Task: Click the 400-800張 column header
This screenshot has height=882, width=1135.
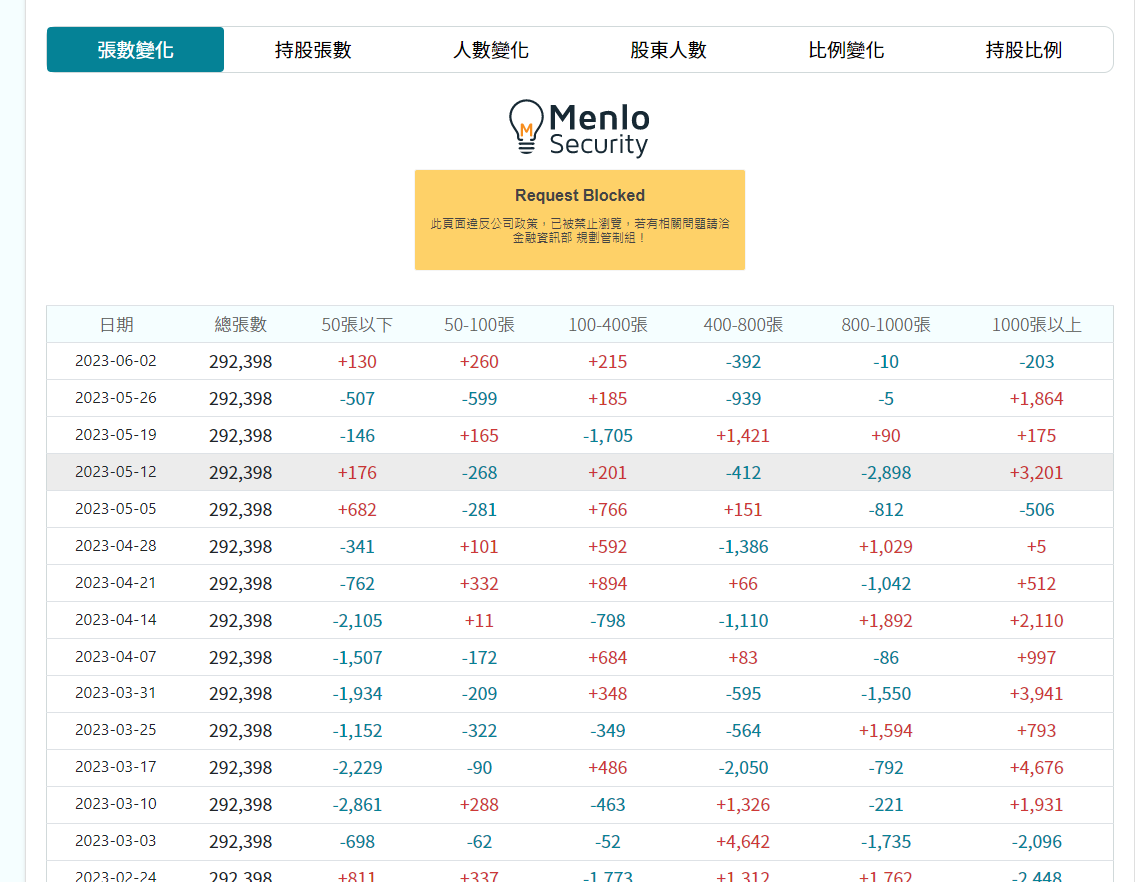Action: [x=743, y=325]
